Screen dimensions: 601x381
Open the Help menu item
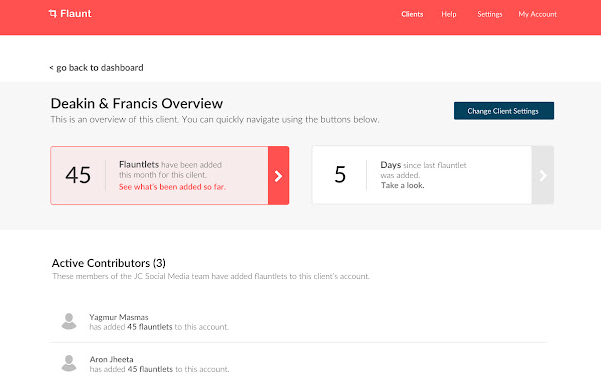(448, 14)
